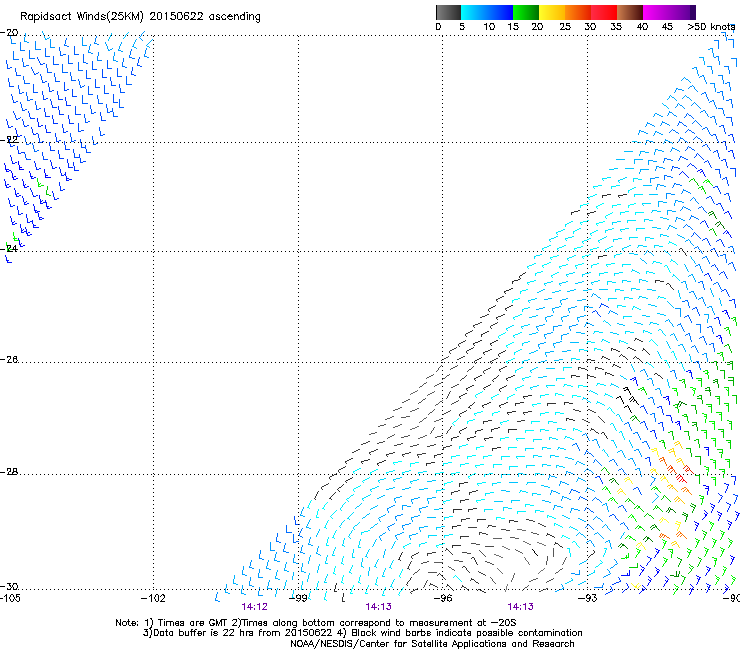The height and width of the screenshot is (650, 740).
Task: Click the latitude label '-22'
Action: pos(9,140)
